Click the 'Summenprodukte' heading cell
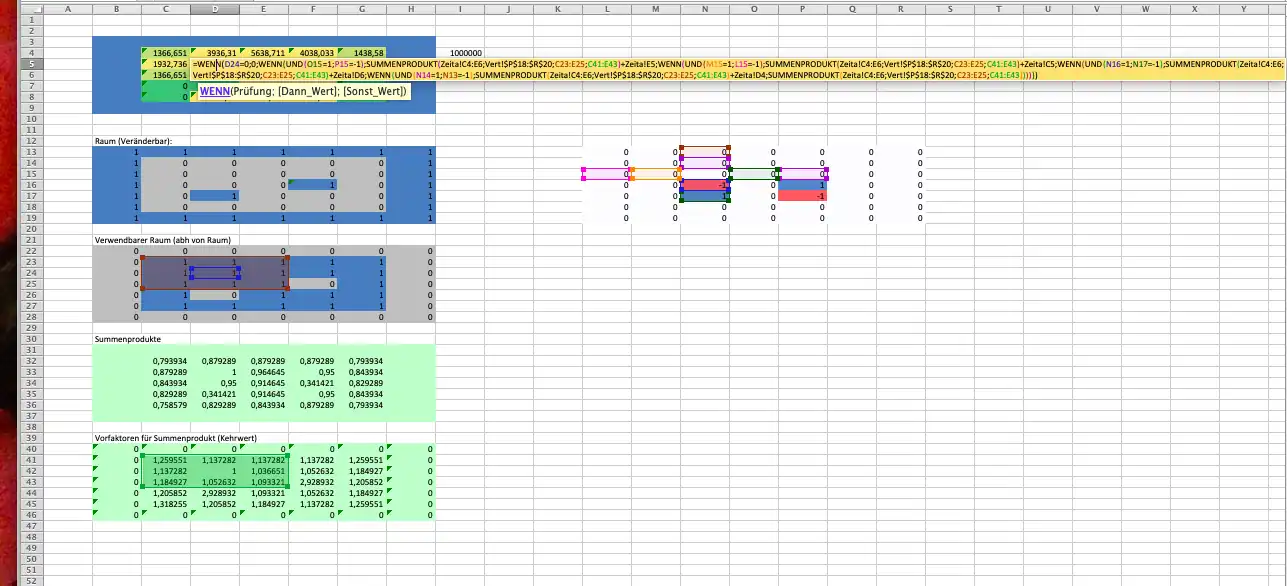Image resolution: width=1287 pixels, height=586 pixels. 121,339
